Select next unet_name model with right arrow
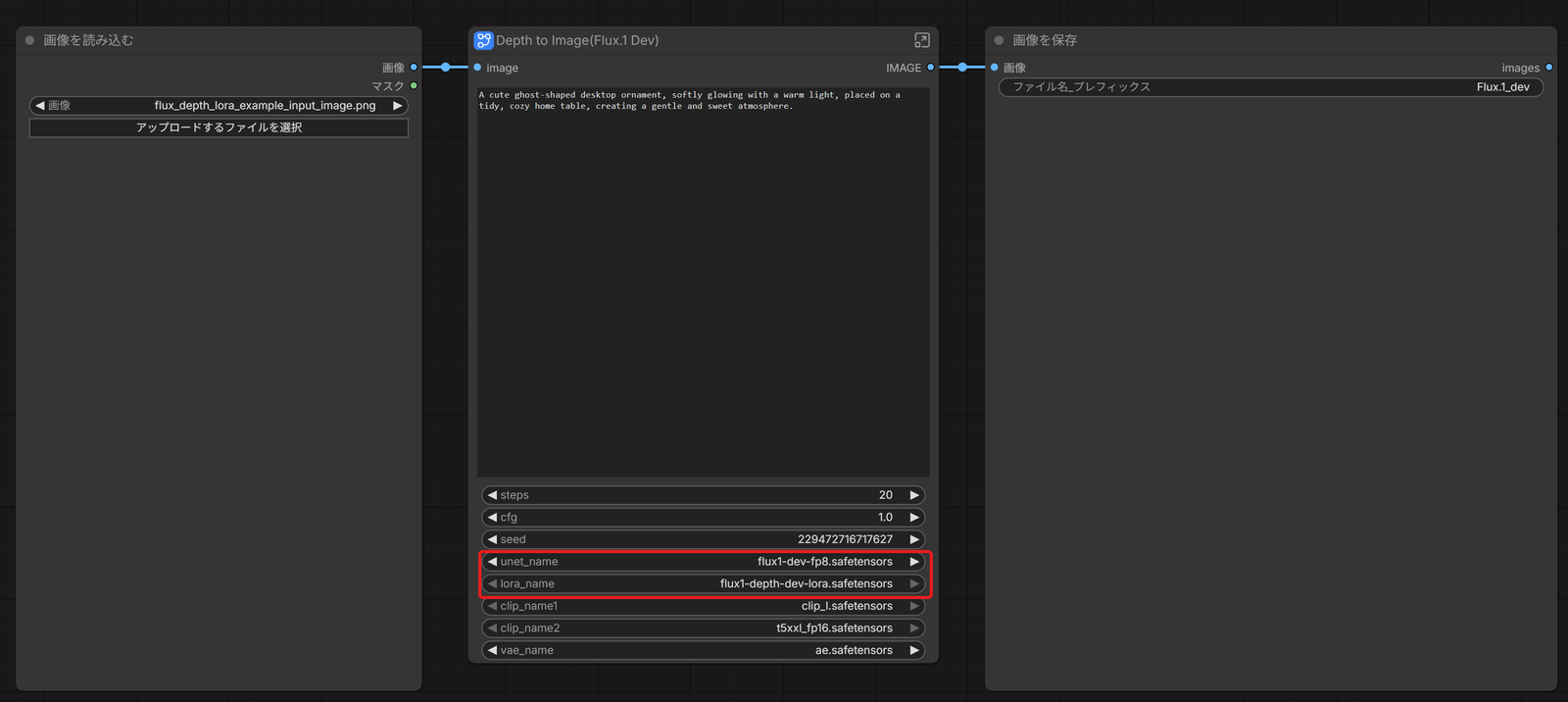This screenshot has height=702, width=1568. point(914,562)
